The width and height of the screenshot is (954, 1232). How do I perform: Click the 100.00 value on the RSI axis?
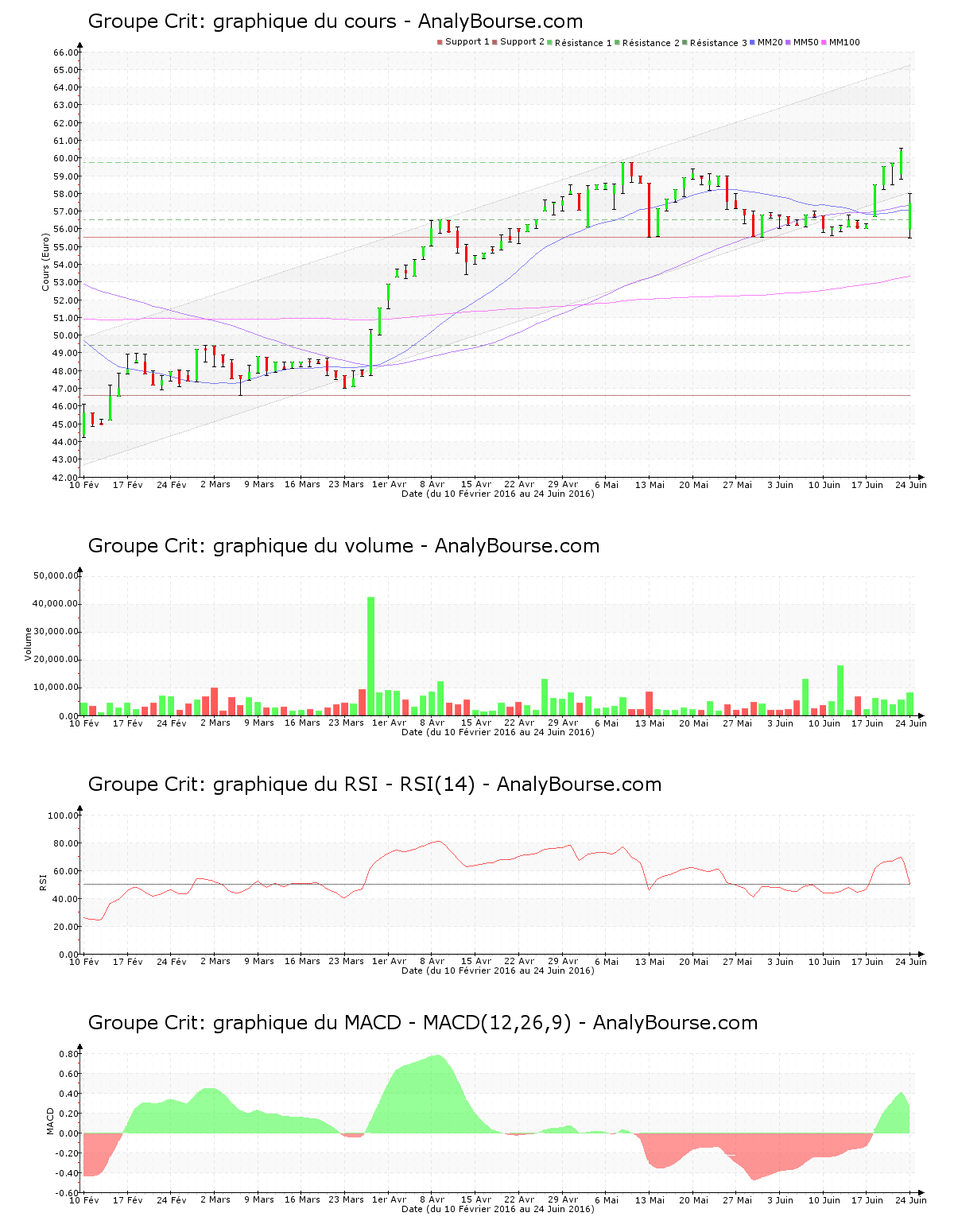coord(63,816)
